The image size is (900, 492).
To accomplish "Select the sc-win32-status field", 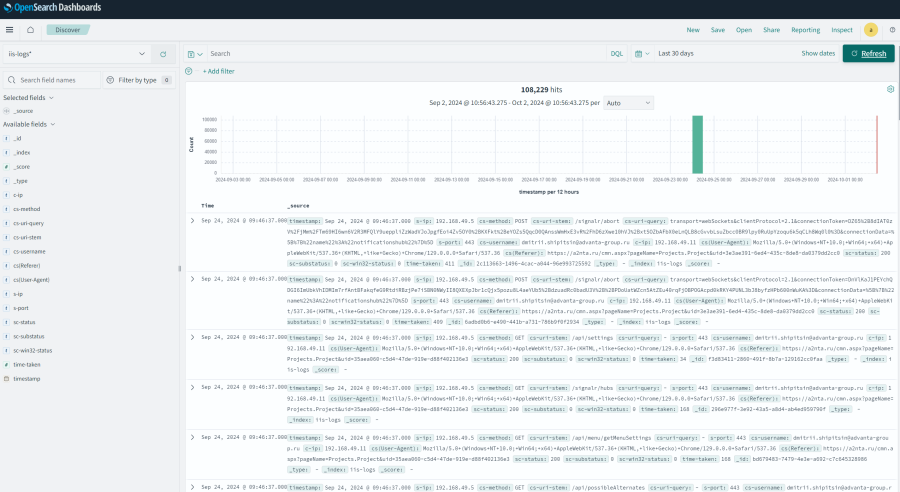I will [33, 350].
